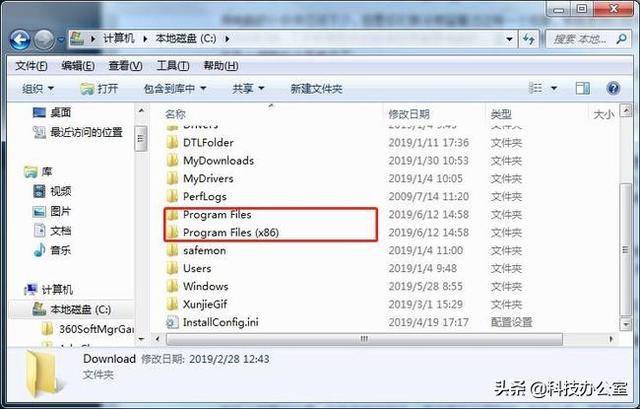Screen dimensions: 640x409
Task: Click the 打开 toolbar button
Action: pos(99,89)
